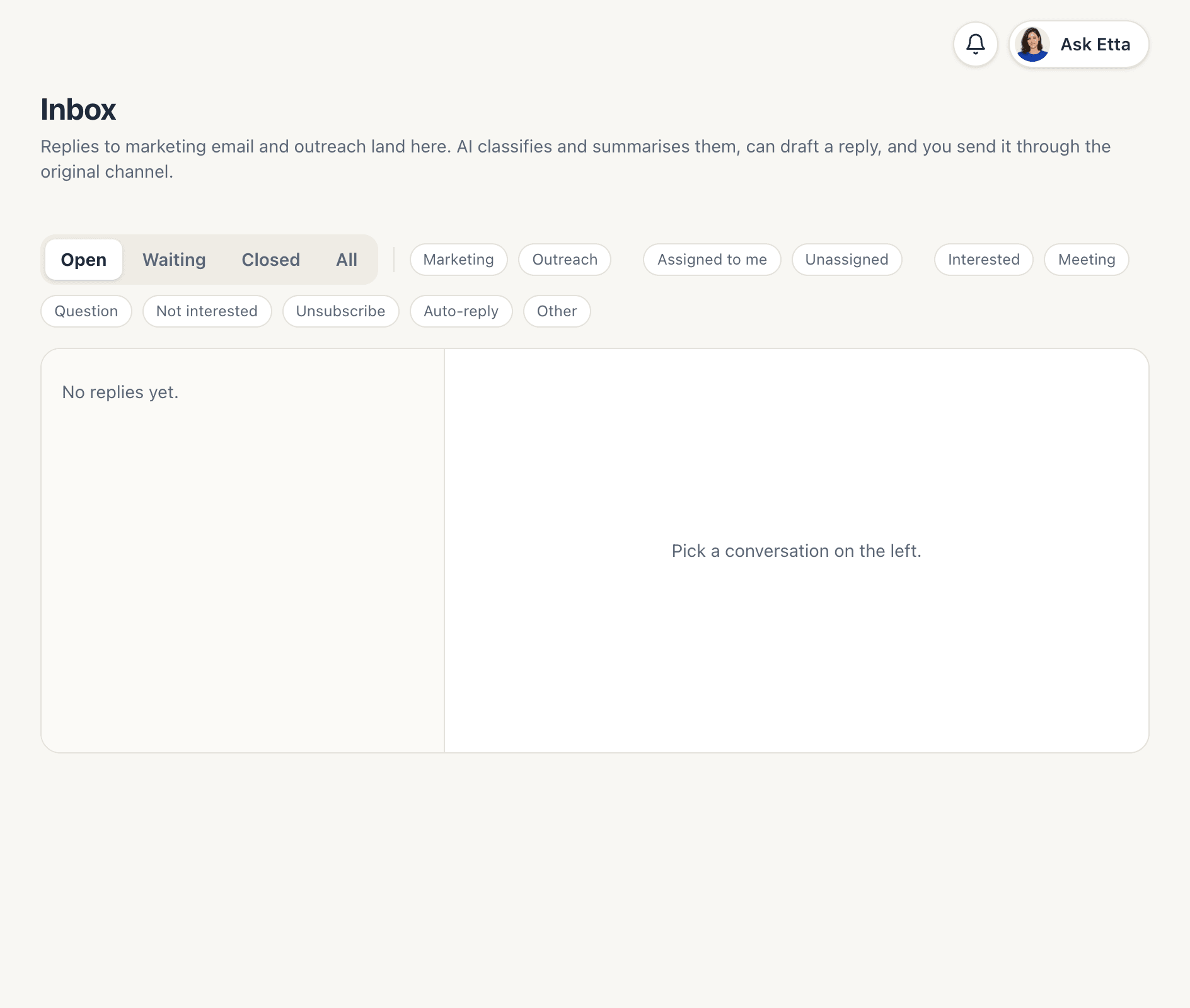This screenshot has height=1008, width=1190.
Task: Click Etta's avatar picture
Action: click(1032, 44)
